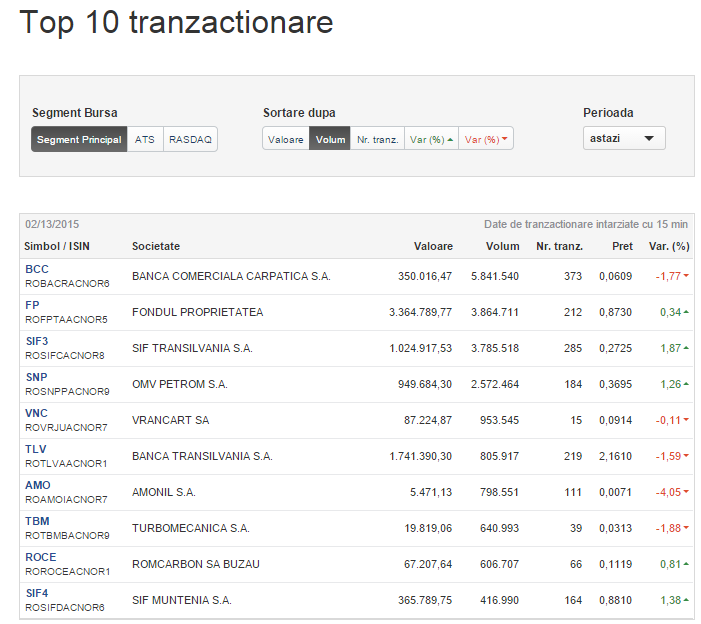Click the green up arrow next to 1,38
701x624 pixels.
tap(686, 599)
